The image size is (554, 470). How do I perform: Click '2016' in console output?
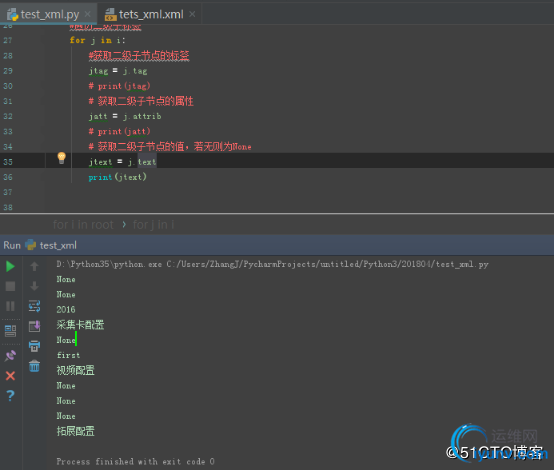[66, 310]
